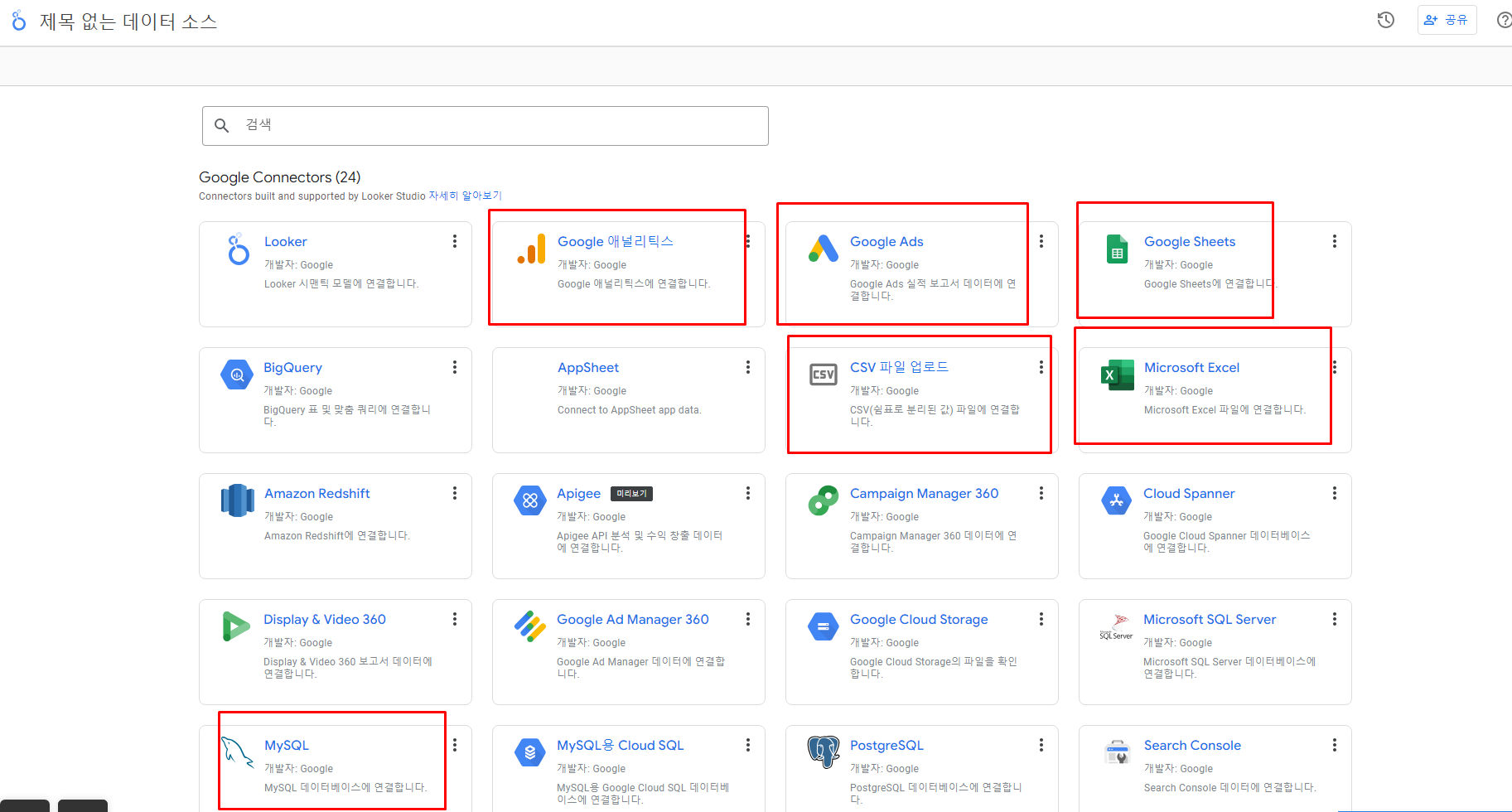Screen dimensions: 1512x812
Task: Select the Search Console connector title
Action: click(1192, 745)
